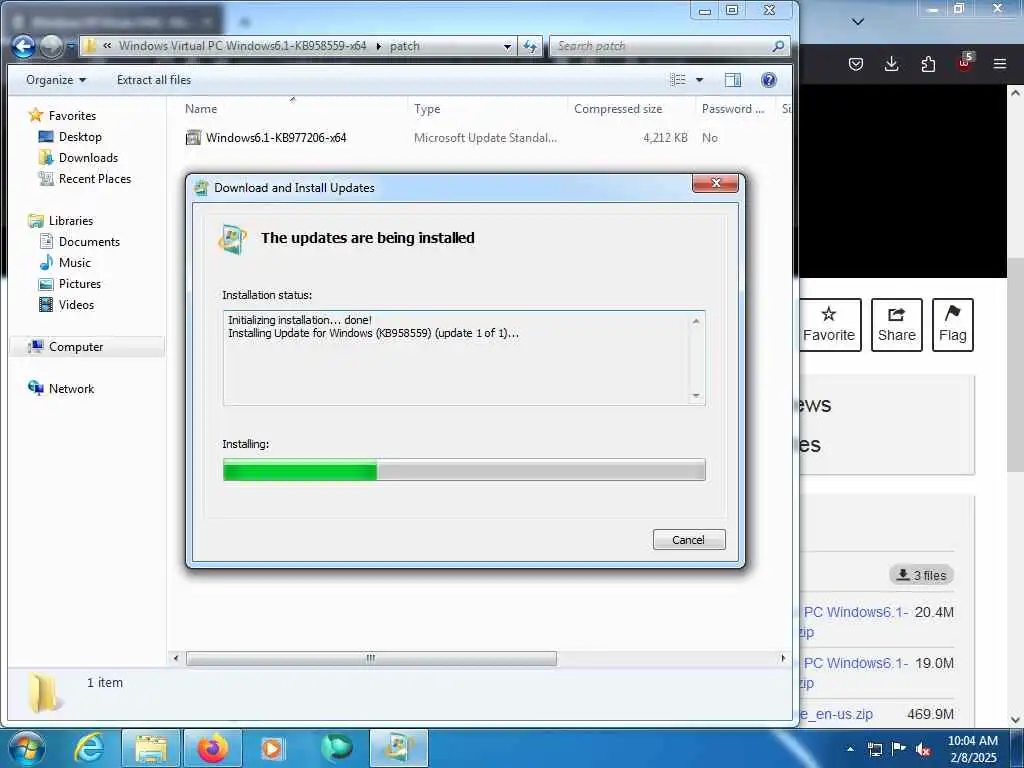Open the Windows Start menu
The width and height of the screenshot is (1024, 768).
(26, 748)
